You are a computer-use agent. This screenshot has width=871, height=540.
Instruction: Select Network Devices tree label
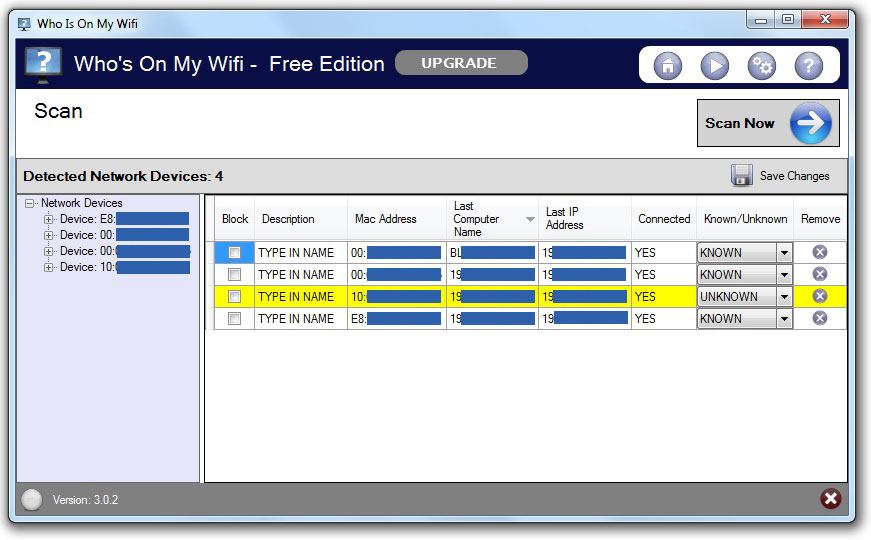(81, 203)
